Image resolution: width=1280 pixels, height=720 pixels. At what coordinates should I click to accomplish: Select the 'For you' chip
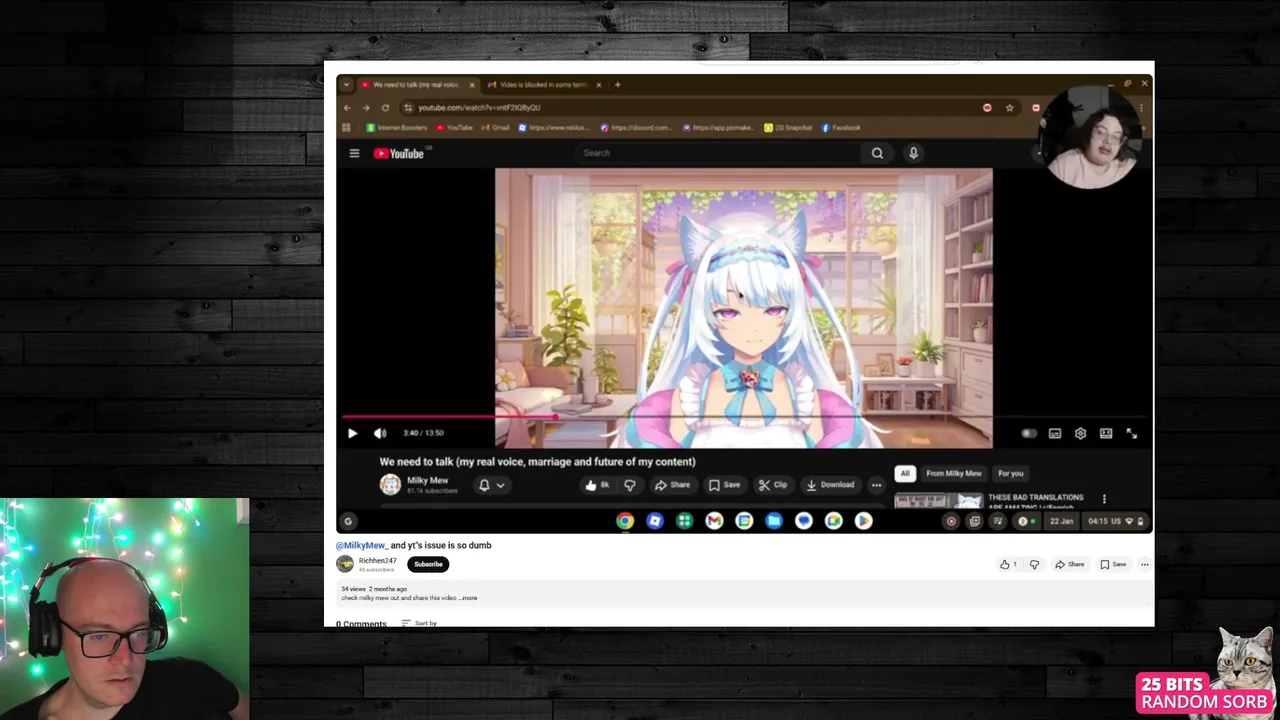tap(1011, 473)
